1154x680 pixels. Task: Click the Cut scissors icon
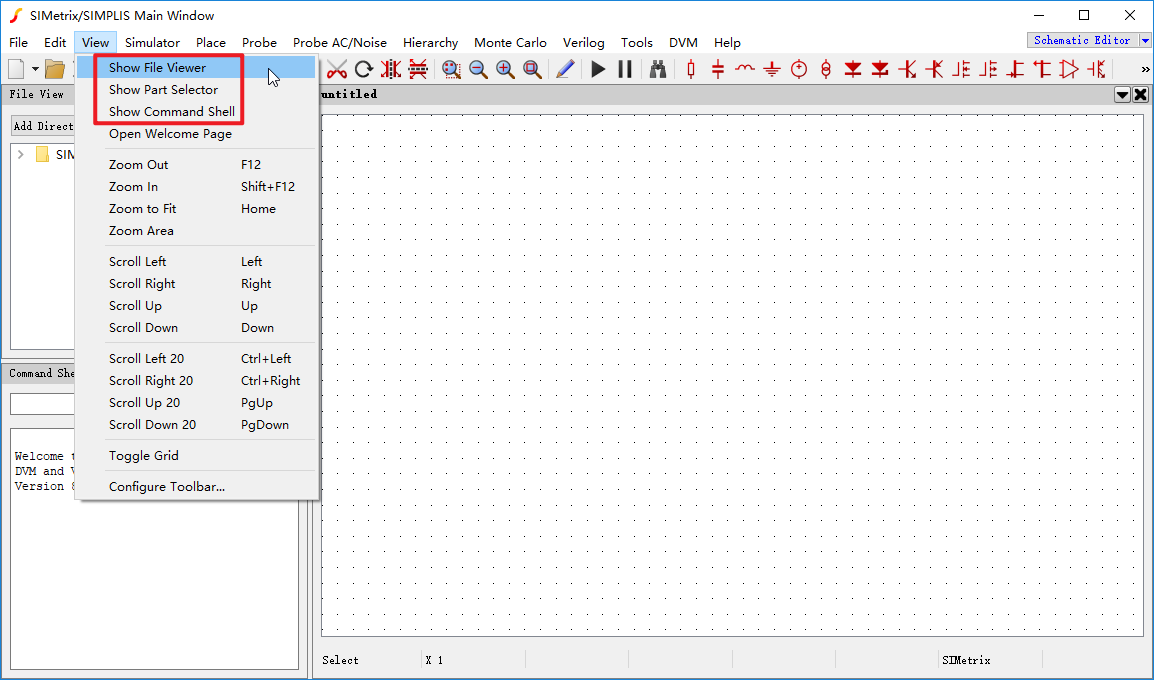point(337,69)
